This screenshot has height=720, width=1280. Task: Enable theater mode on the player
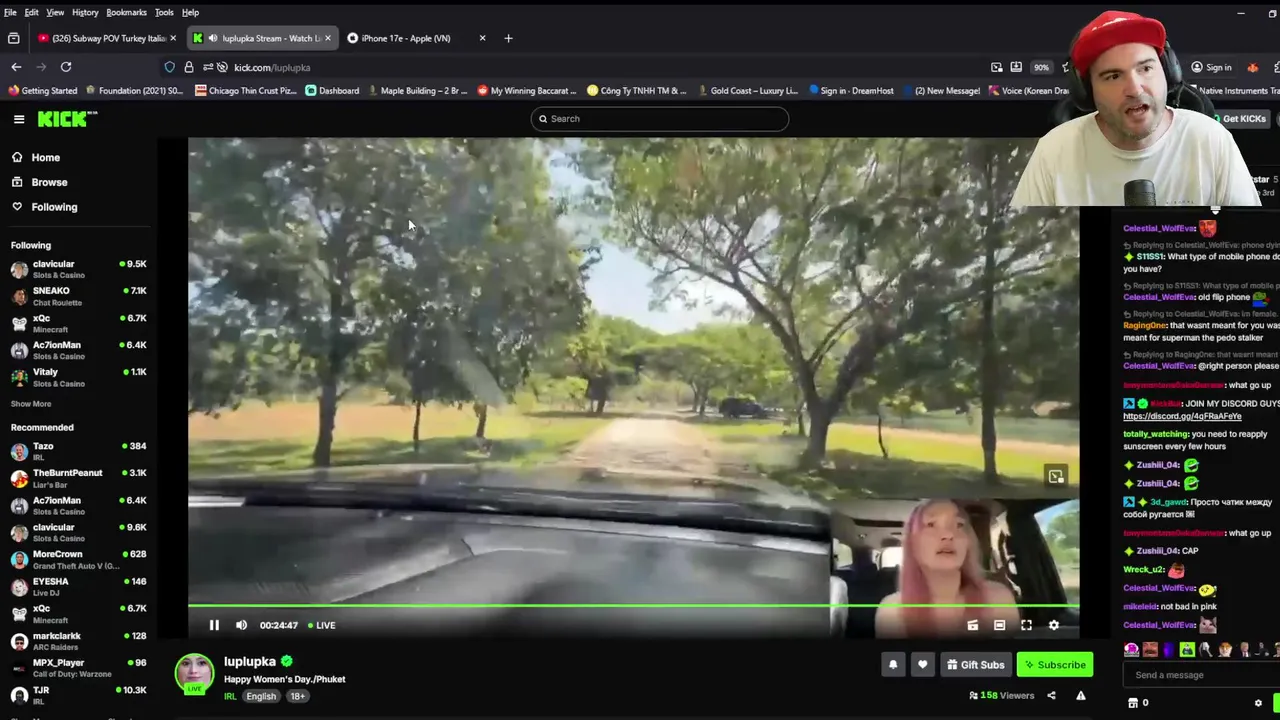(999, 625)
